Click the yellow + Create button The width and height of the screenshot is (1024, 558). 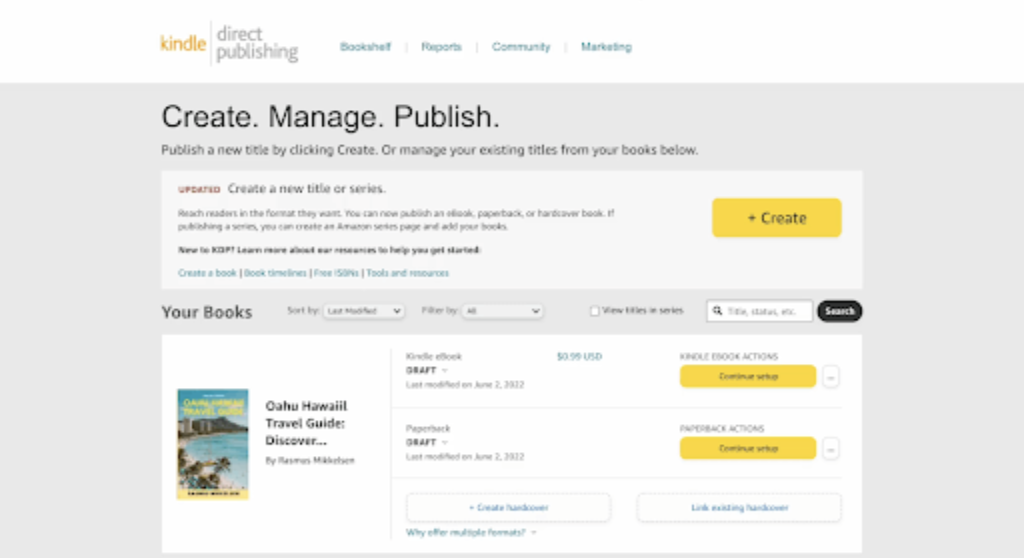pyautogui.click(x=776, y=218)
